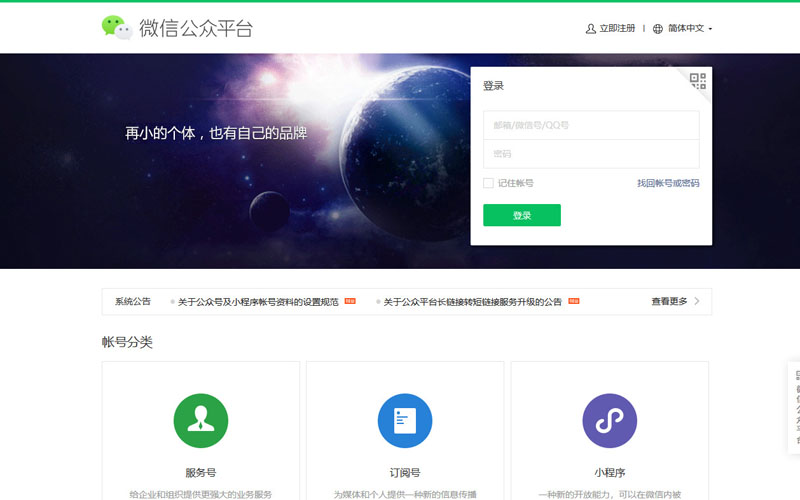
Task: Click the 订阅号 card title
Action: tap(405, 472)
